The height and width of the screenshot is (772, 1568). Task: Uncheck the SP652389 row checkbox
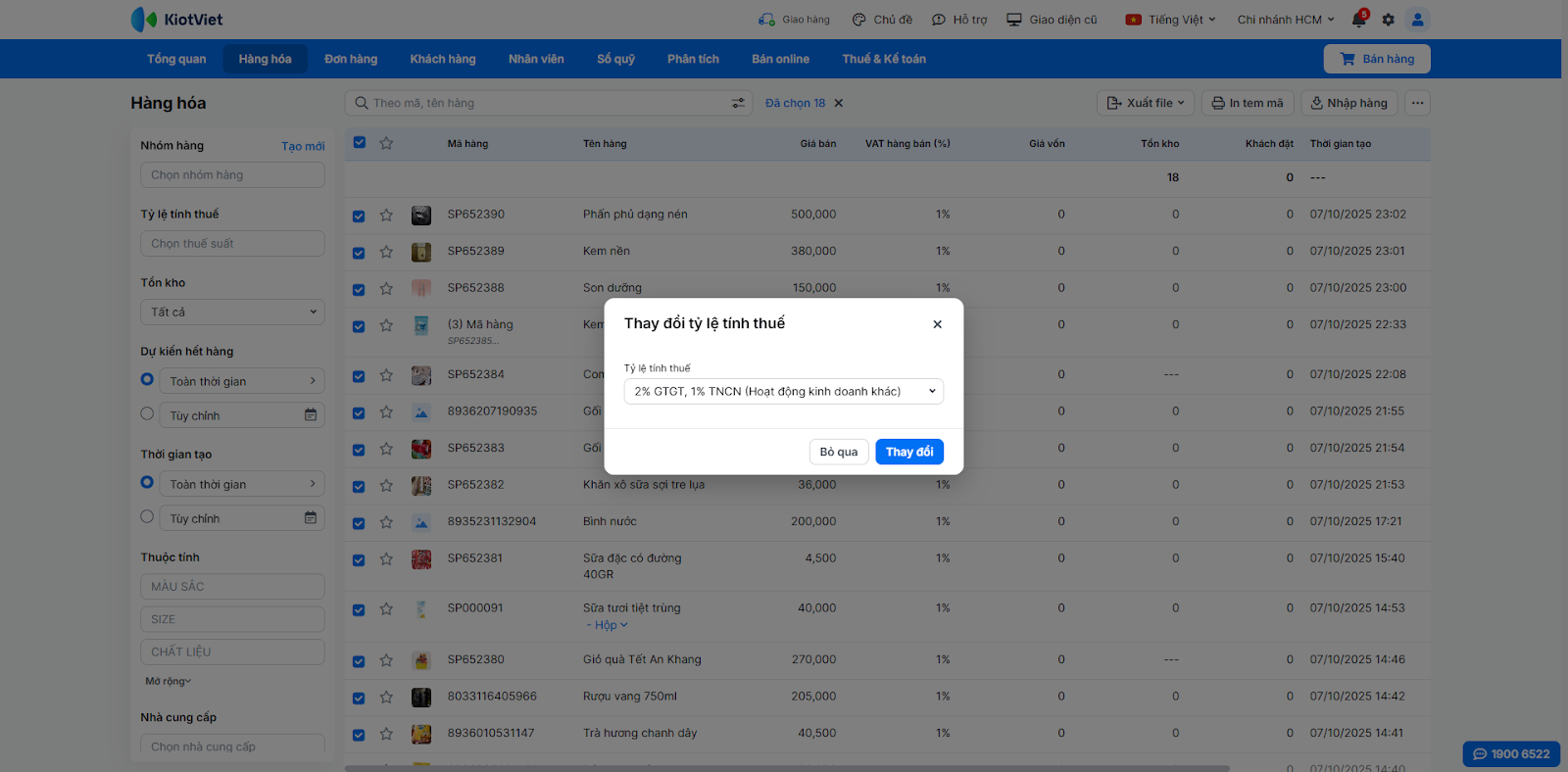[359, 252]
